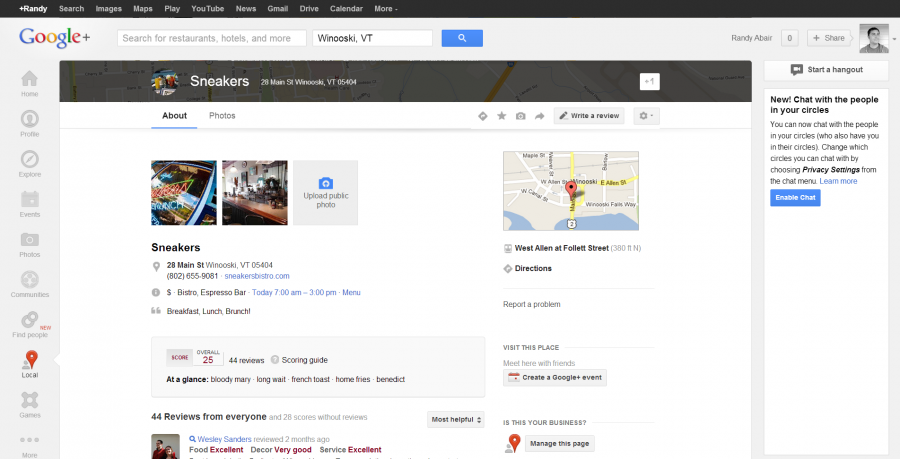Open Gmail in the top bar
900x459 pixels.
278,9
